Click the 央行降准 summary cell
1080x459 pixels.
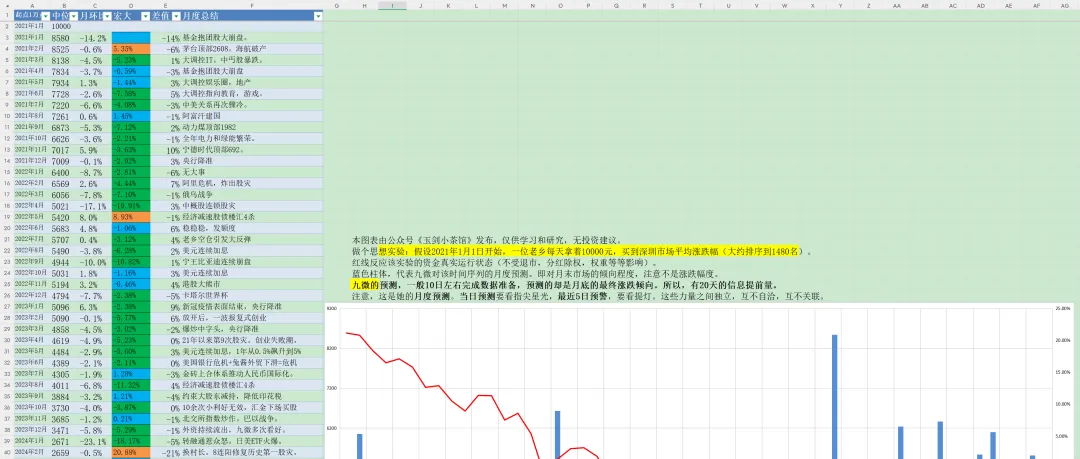click(252, 161)
